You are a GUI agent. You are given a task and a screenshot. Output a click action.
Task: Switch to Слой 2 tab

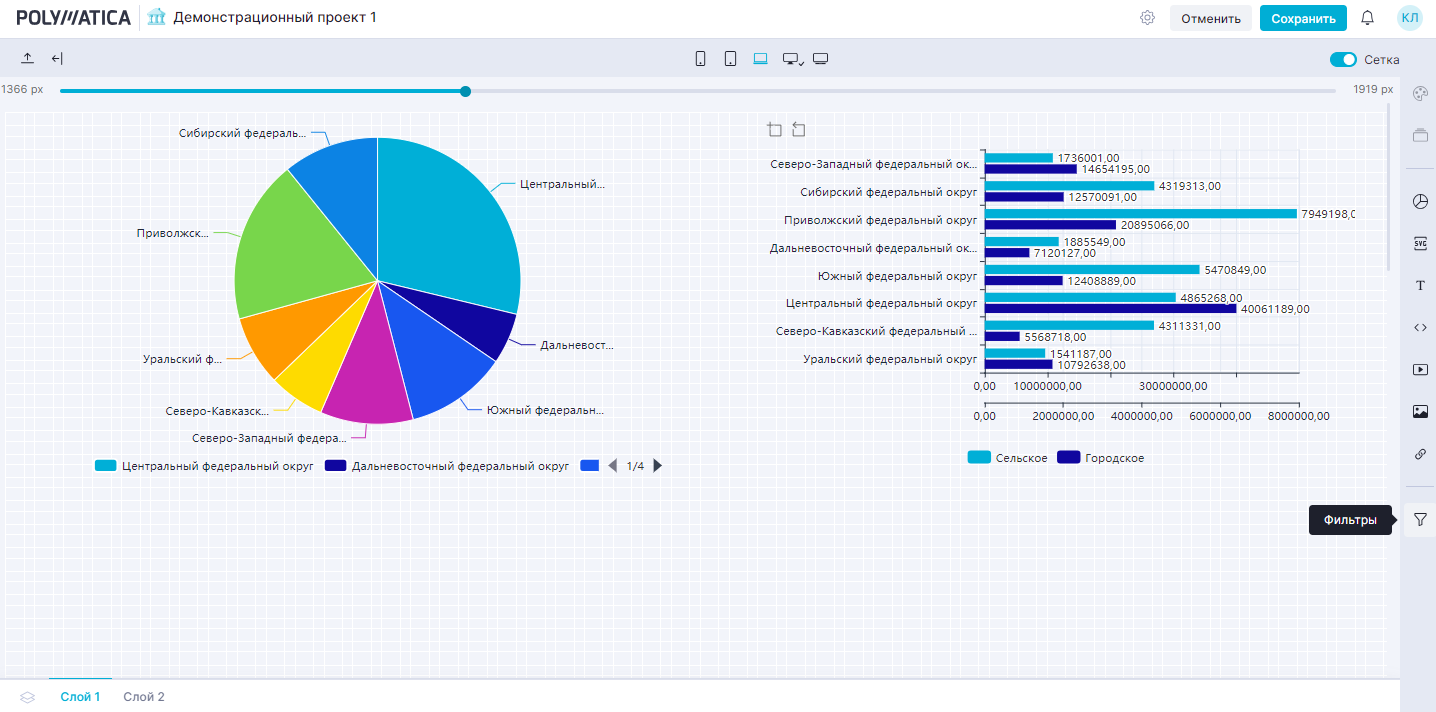[x=144, y=697]
